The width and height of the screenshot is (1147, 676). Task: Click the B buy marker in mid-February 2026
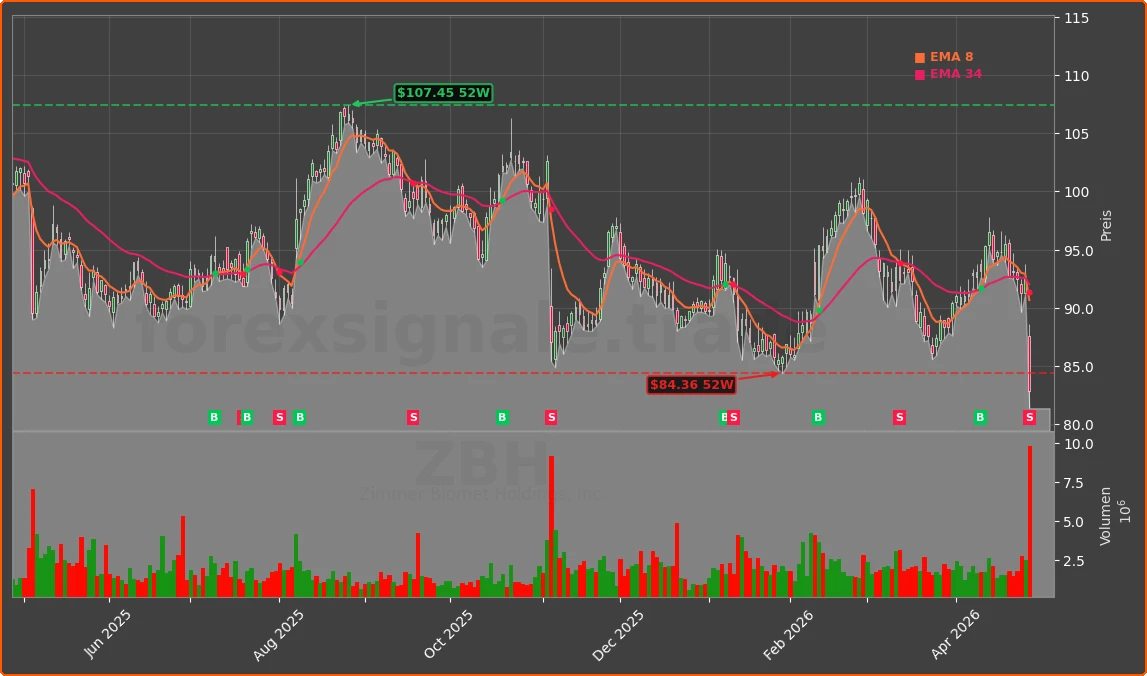pyautogui.click(x=818, y=417)
